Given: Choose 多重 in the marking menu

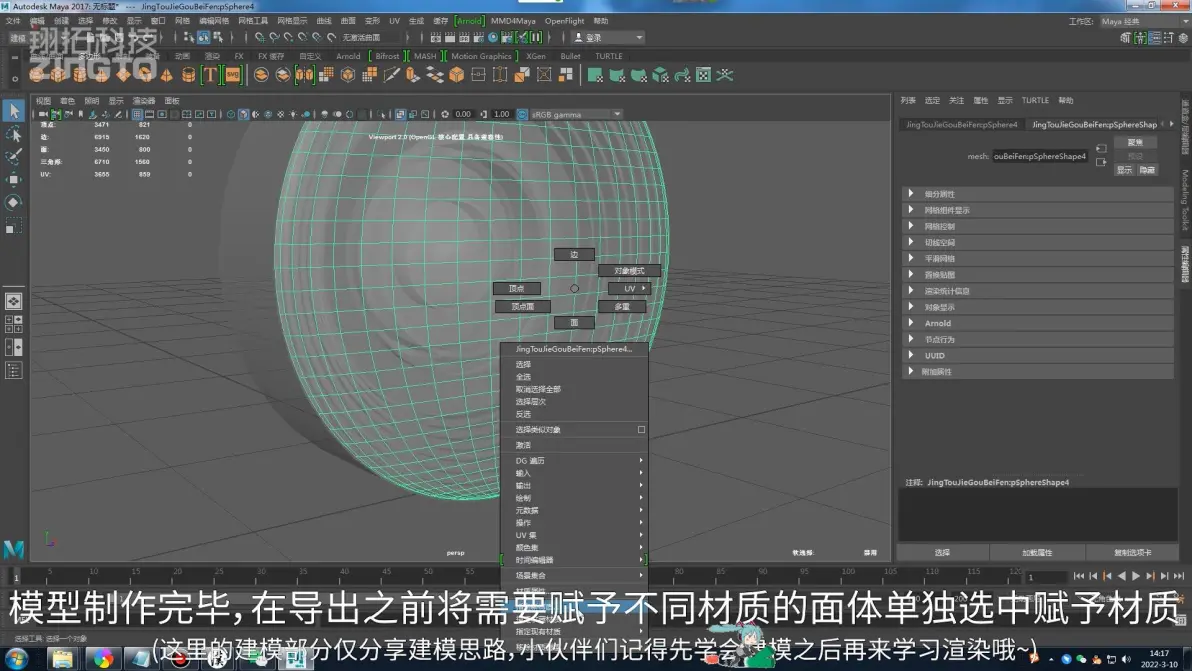Looking at the screenshot, I should 622,306.
